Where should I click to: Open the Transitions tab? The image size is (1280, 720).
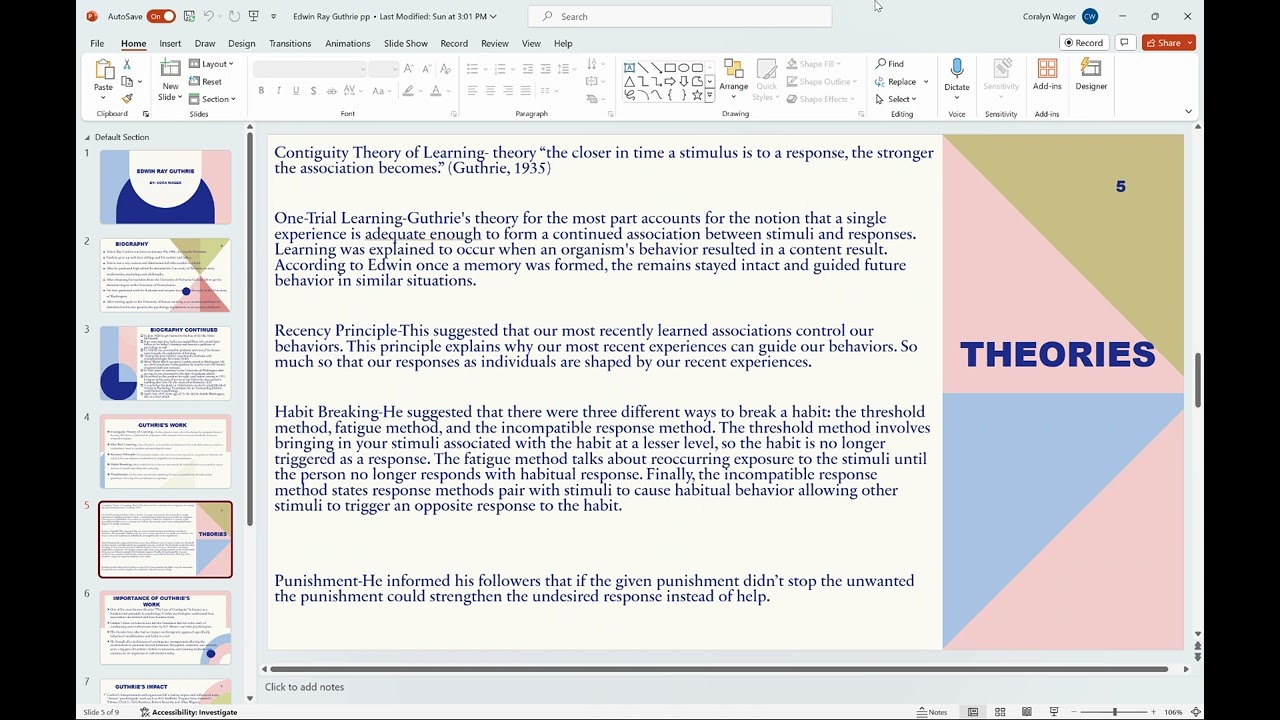pyautogui.click(x=290, y=44)
